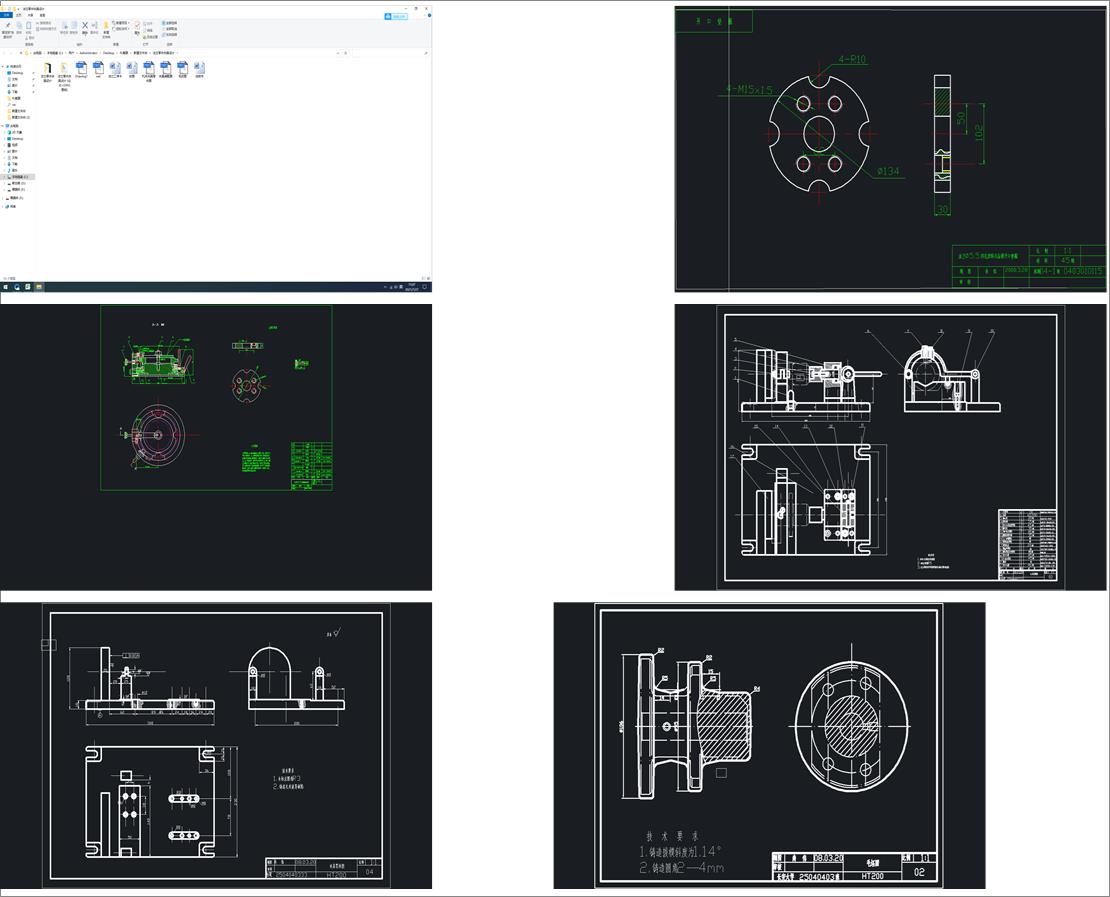
Task: Switch to the Share ribbon tab
Action: (30, 15)
